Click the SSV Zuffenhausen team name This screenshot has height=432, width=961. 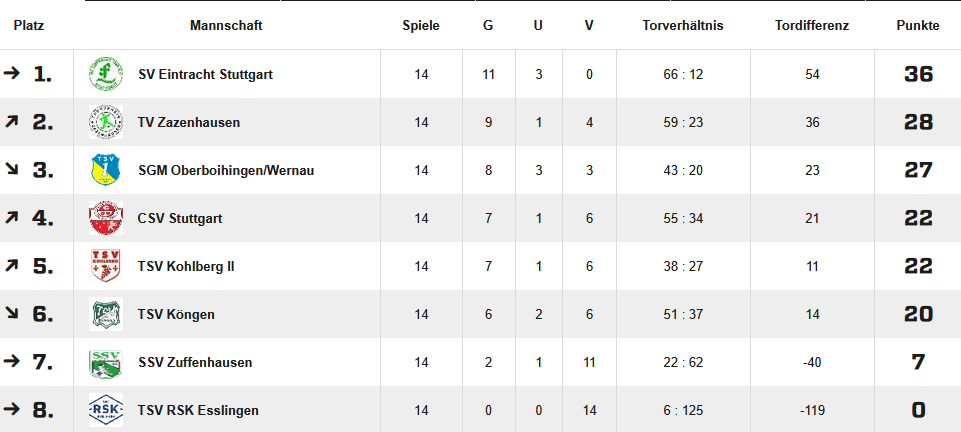coord(195,363)
